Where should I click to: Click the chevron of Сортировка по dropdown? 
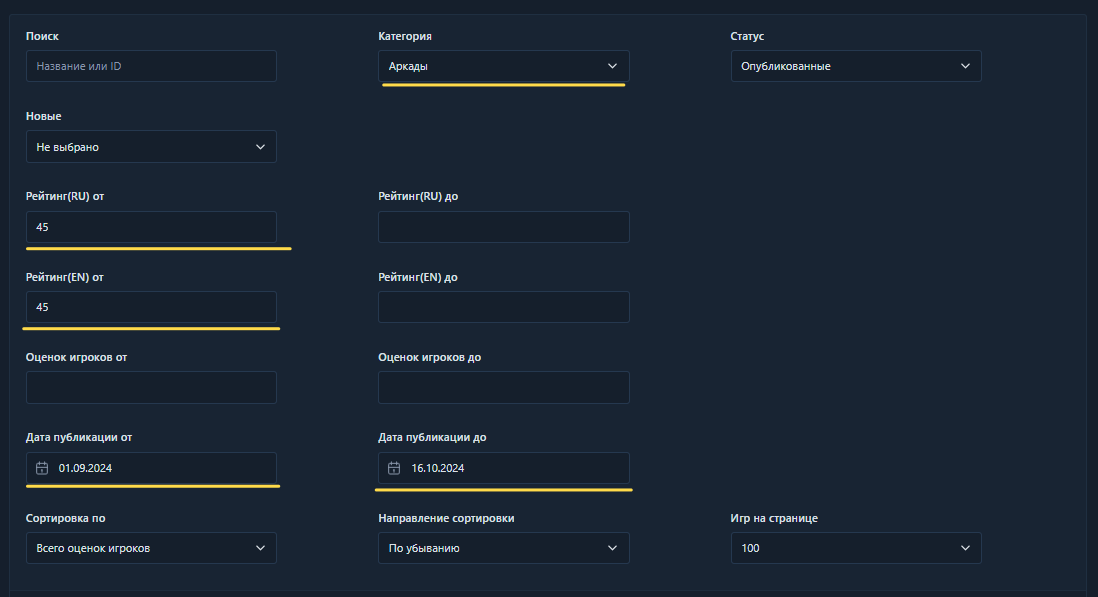(260, 548)
